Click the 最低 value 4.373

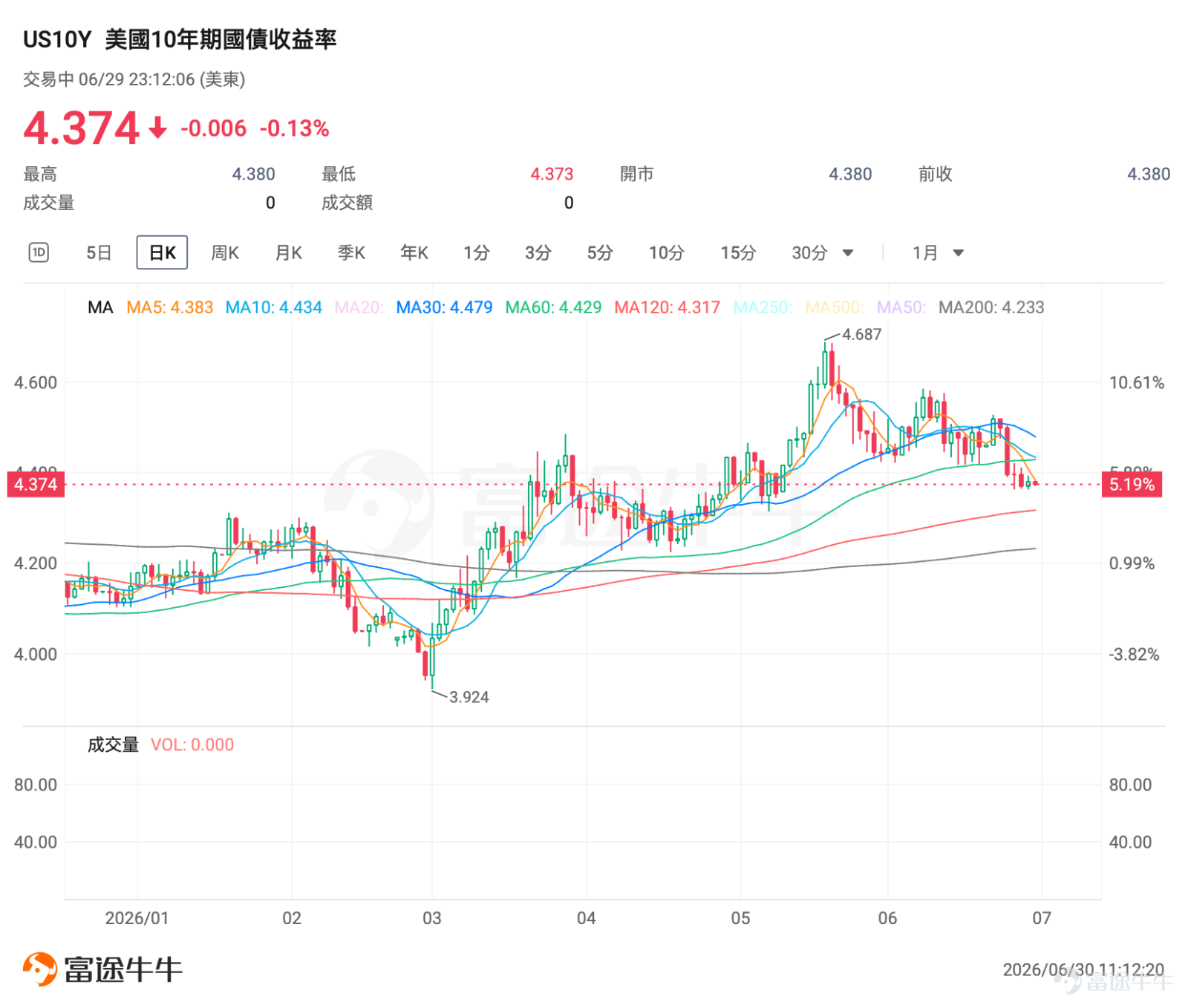tap(552, 174)
